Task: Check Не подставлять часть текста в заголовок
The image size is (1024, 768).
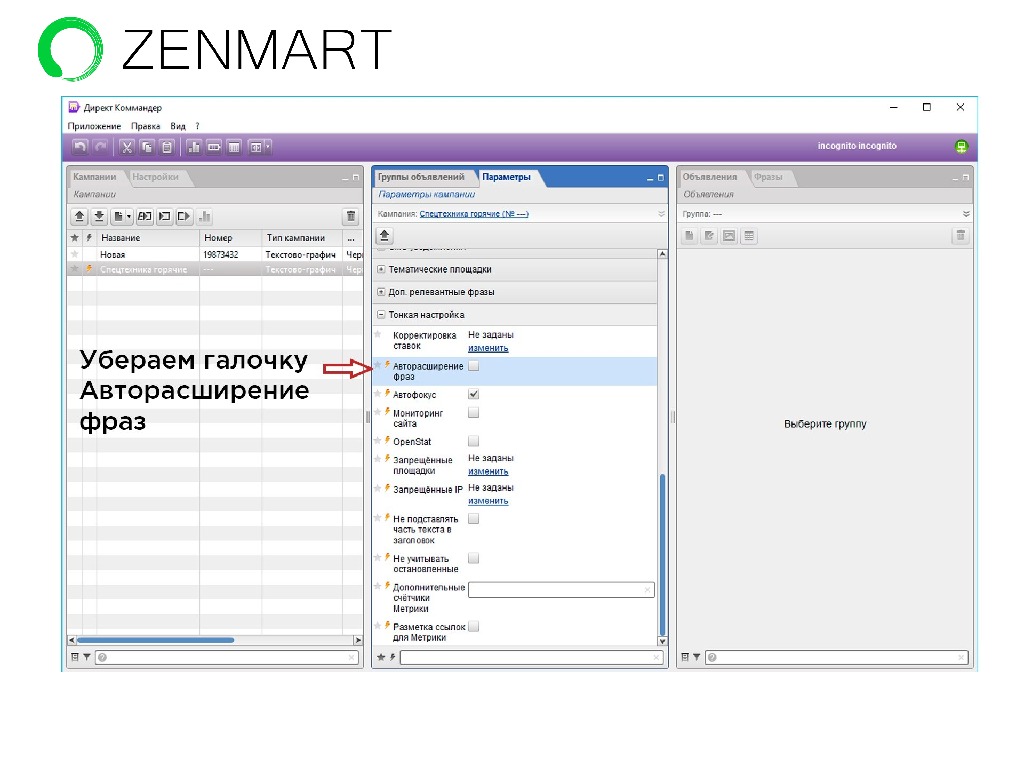Action: click(x=473, y=519)
